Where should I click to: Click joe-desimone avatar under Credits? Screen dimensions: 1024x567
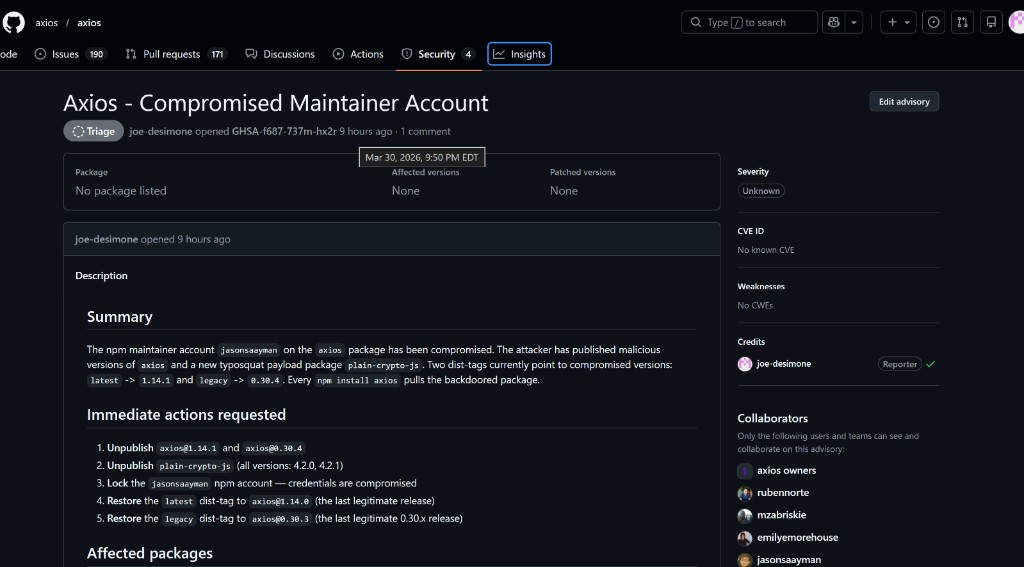point(744,364)
